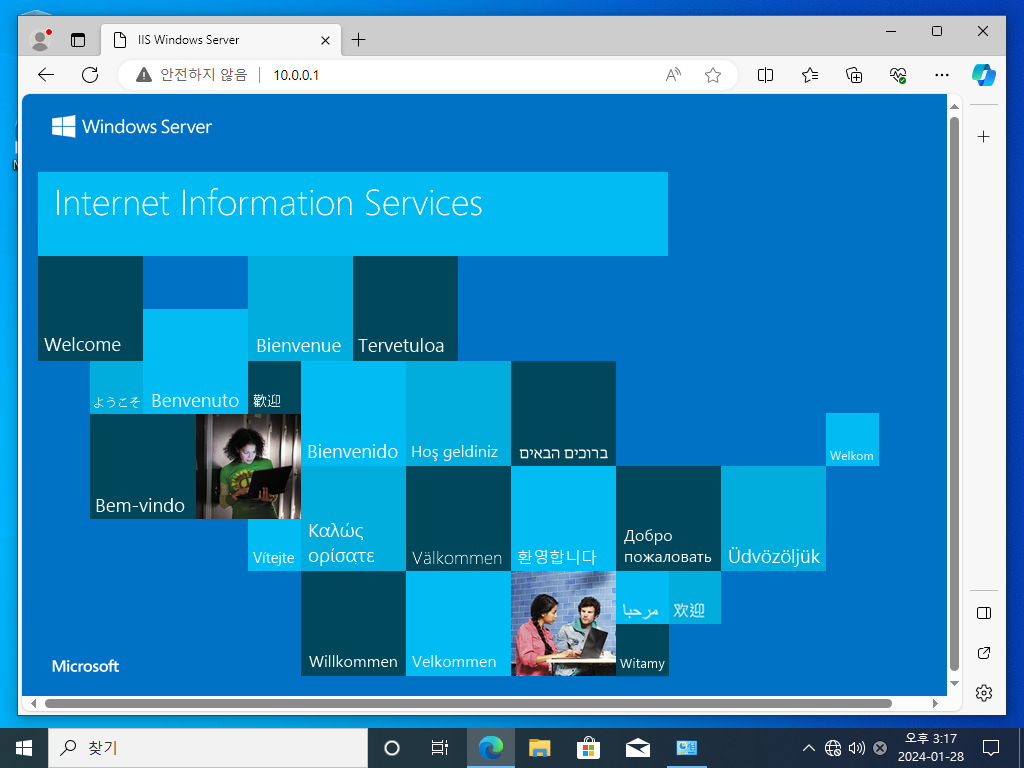Click the Üdvözöljük tile
Screen dimensions: 1024x768
tap(774, 519)
